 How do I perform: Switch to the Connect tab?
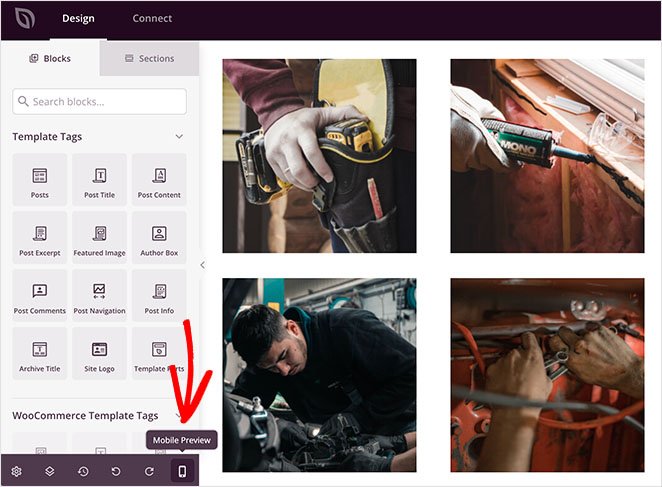point(152,19)
